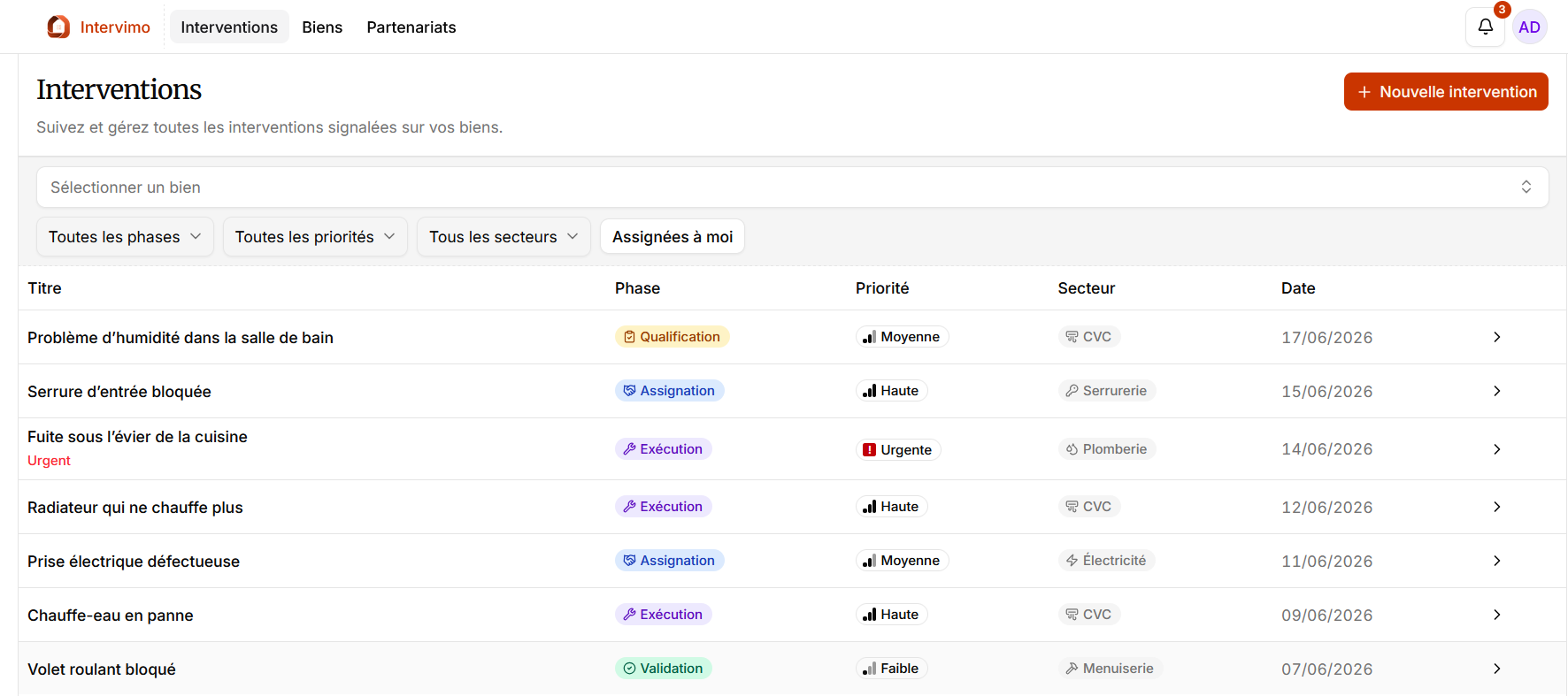Viewport: 1568px width, 696px height.
Task: Click the Plomberie sector icon
Action: point(1072,449)
